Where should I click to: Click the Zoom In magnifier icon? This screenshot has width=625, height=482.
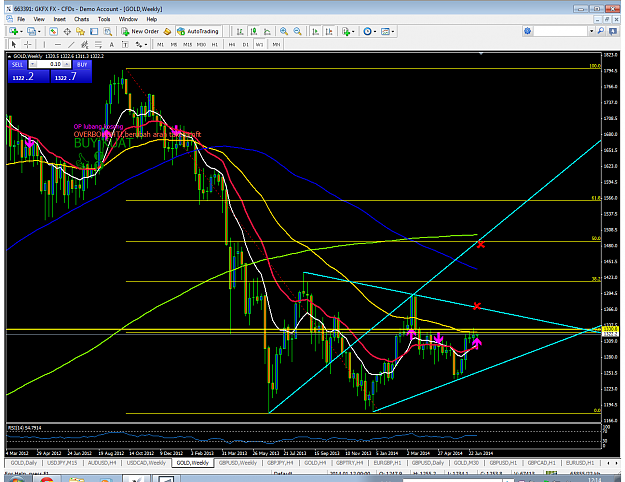pyautogui.click(x=284, y=31)
